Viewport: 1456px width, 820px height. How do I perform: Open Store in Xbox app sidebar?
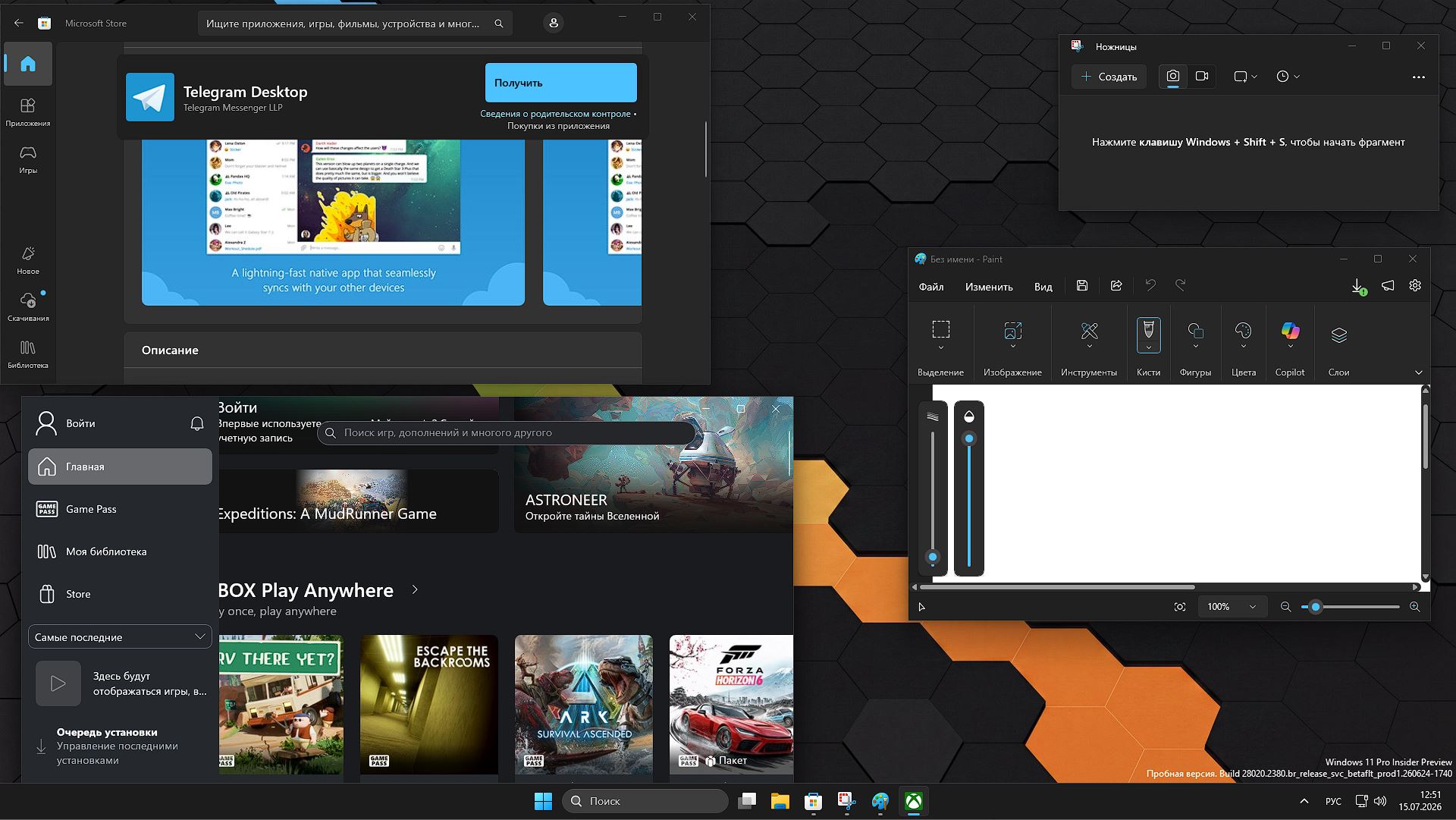120,594
